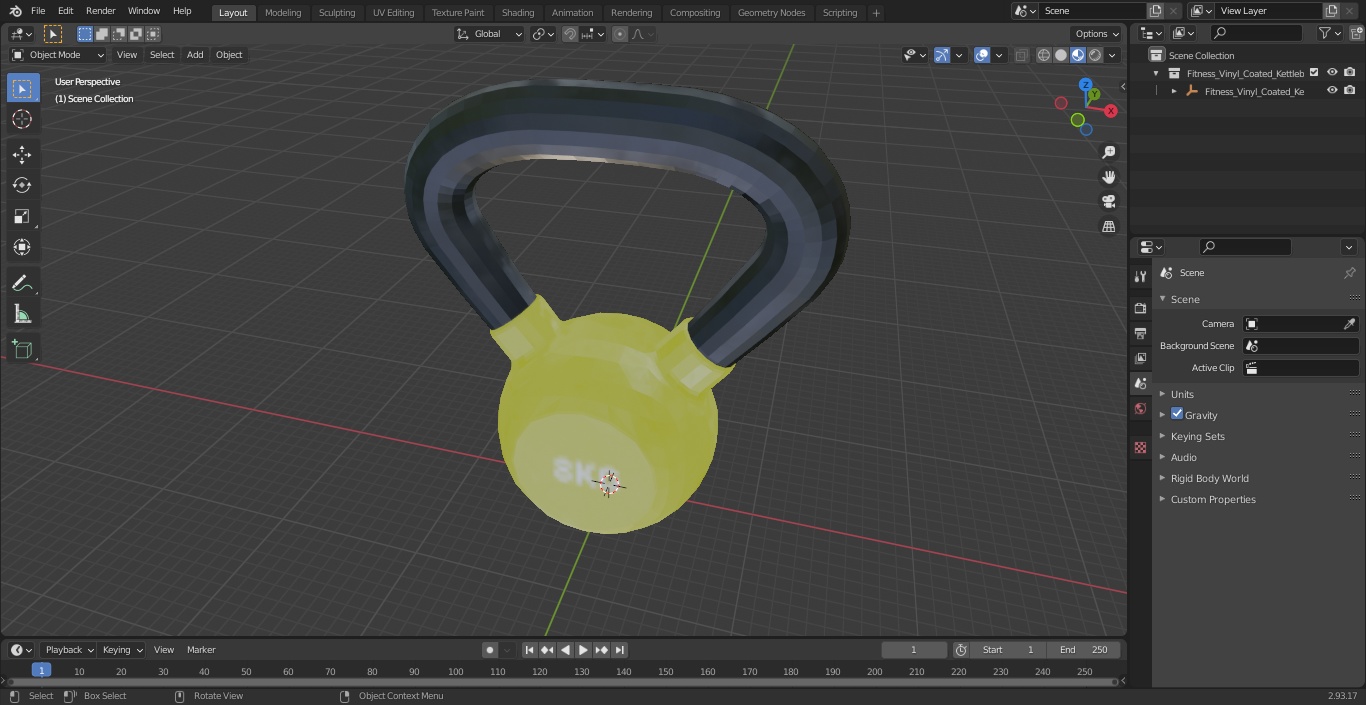Select the Cursor tool in toolbar
1366x705 pixels.
pyautogui.click(x=22, y=119)
